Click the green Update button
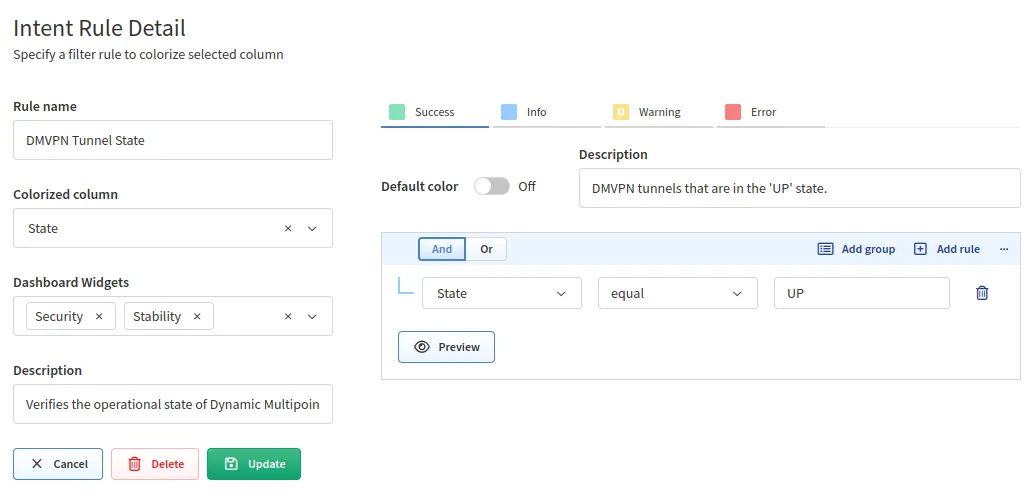 point(254,464)
